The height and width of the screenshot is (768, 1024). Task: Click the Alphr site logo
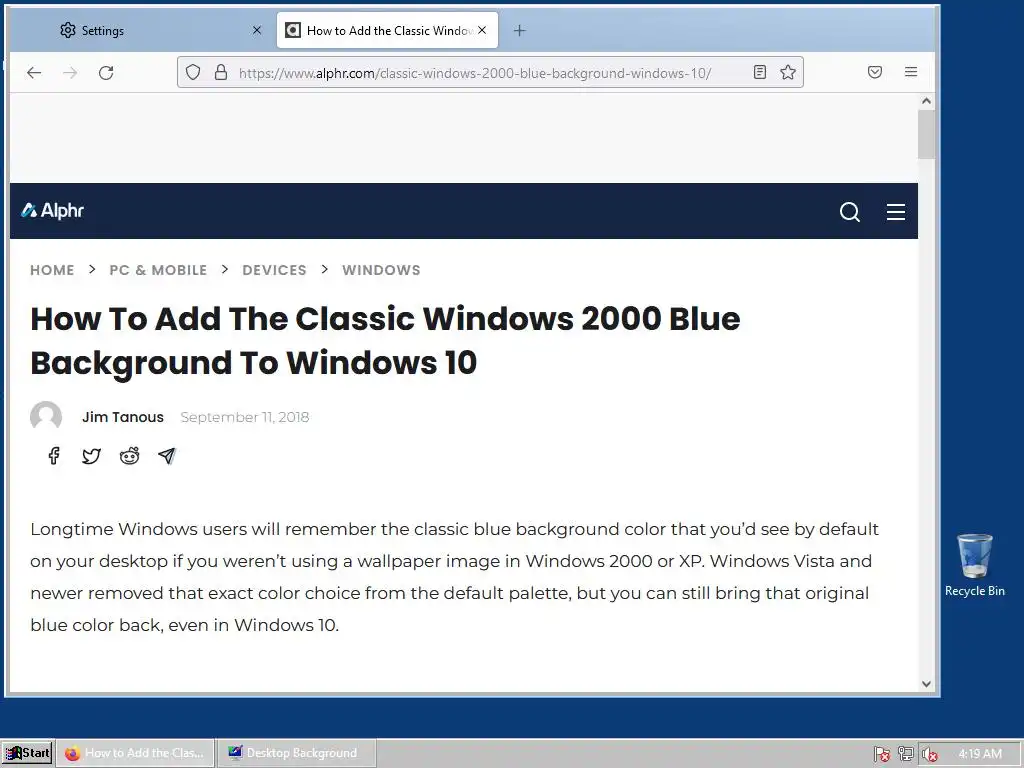pyautogui.click(x=52, y=210)
